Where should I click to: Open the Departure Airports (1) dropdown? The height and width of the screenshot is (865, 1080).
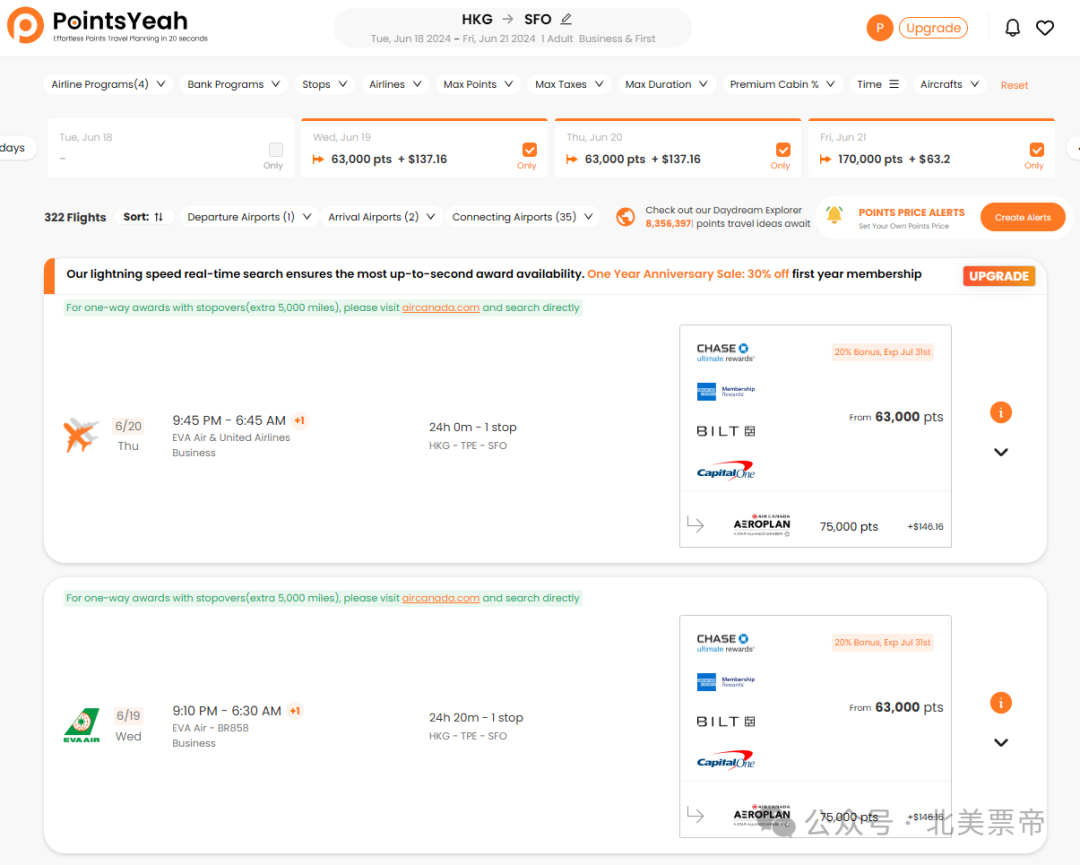click(249, 217)
